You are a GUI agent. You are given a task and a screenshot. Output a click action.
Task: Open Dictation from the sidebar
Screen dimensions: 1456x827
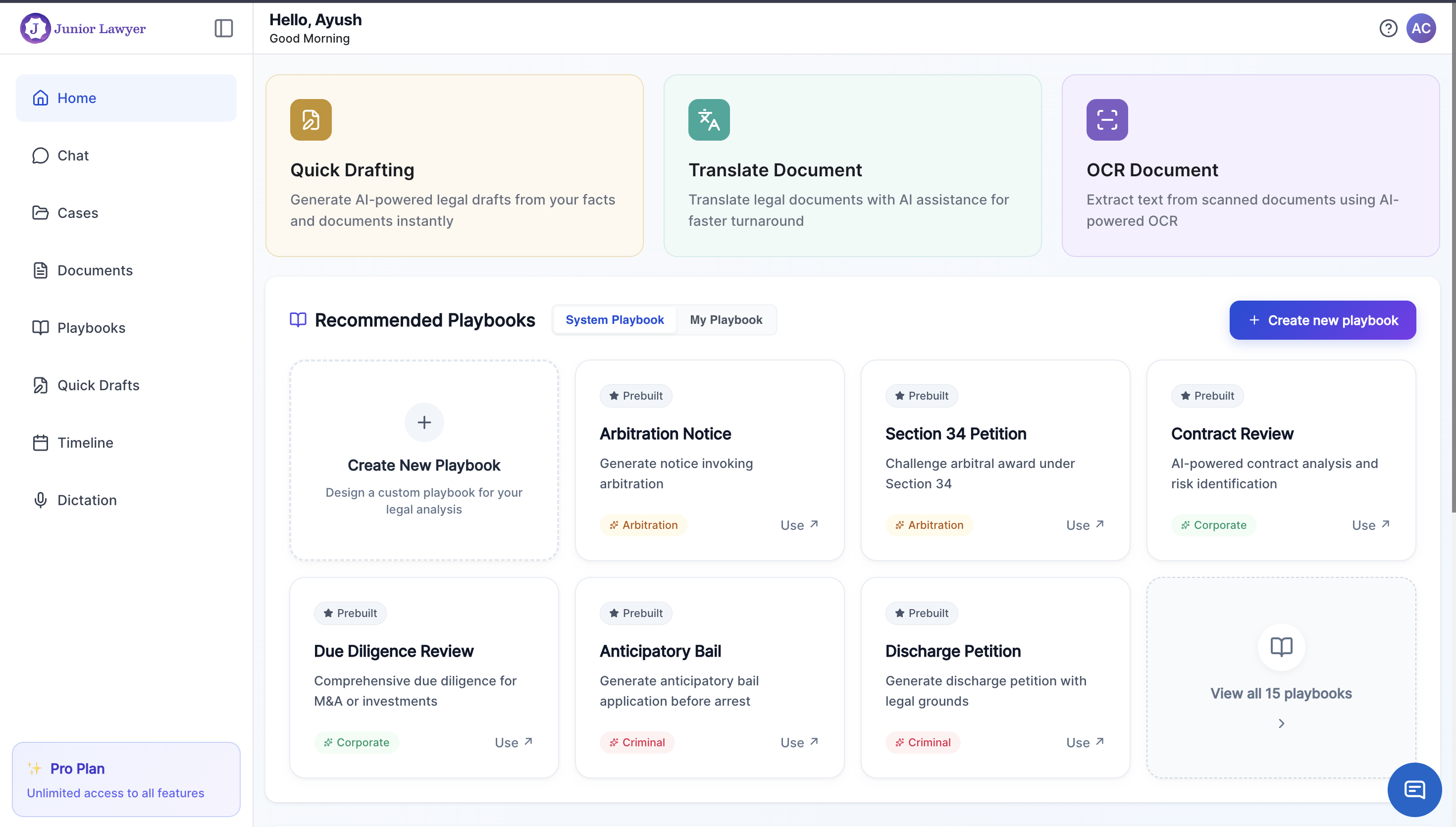point(126,500)
